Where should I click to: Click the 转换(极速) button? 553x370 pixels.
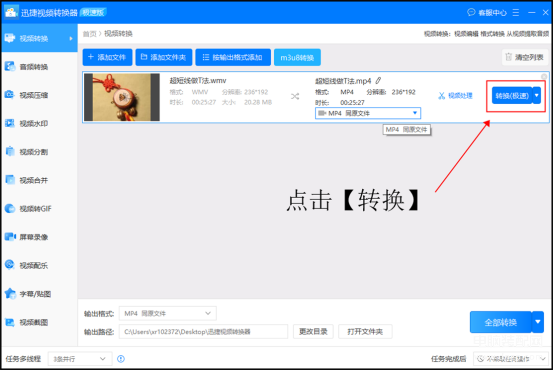(x=512, y=96)
